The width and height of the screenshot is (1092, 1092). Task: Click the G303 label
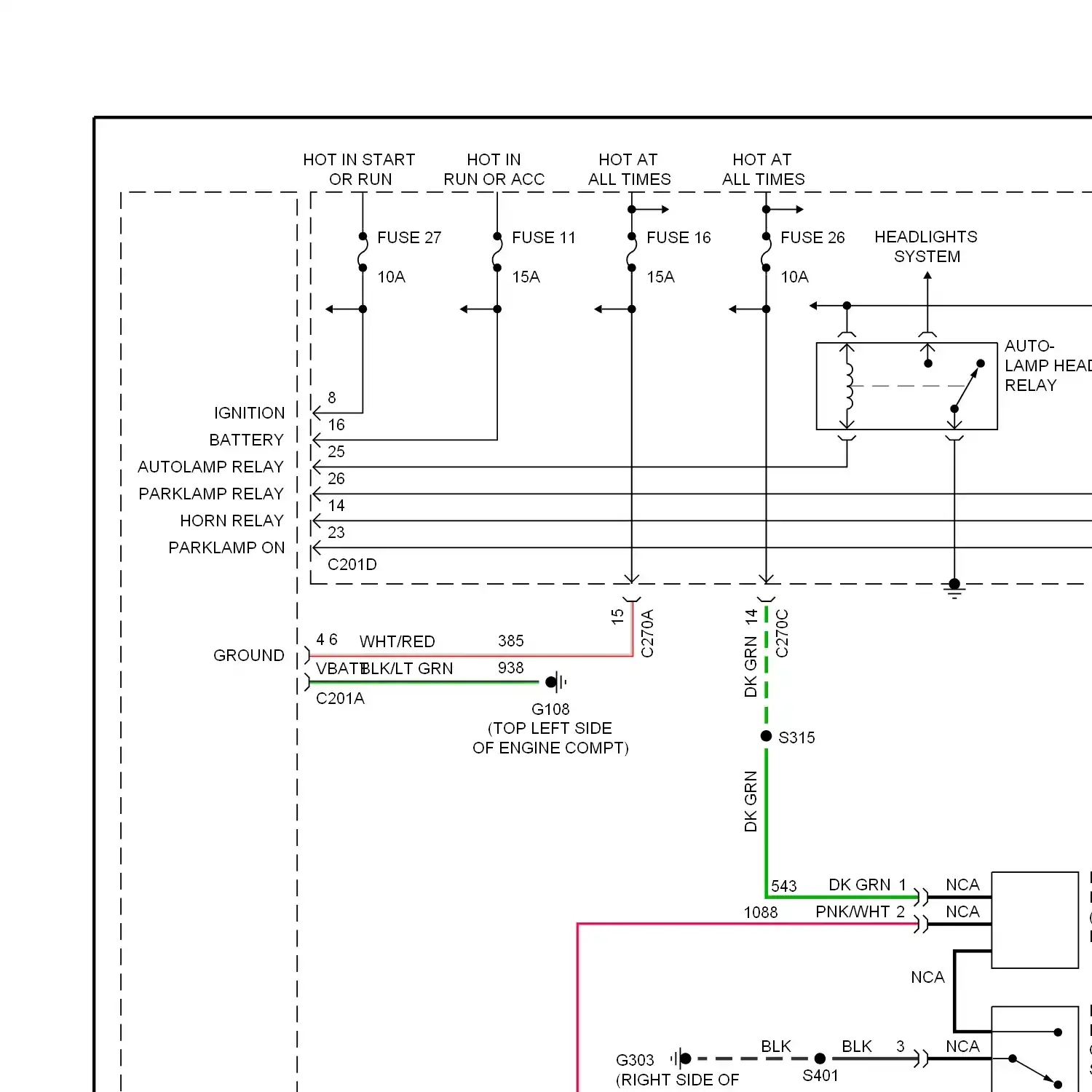[636, 1061]
